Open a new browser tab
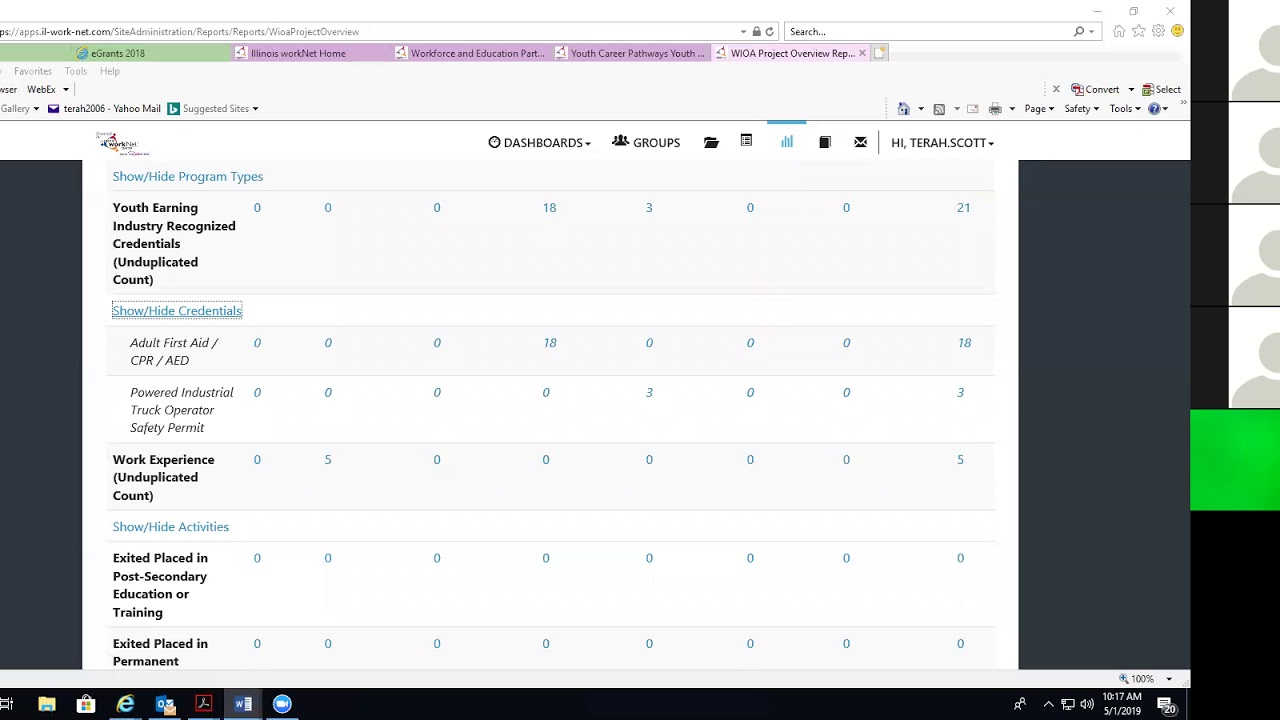 [880, 54]
